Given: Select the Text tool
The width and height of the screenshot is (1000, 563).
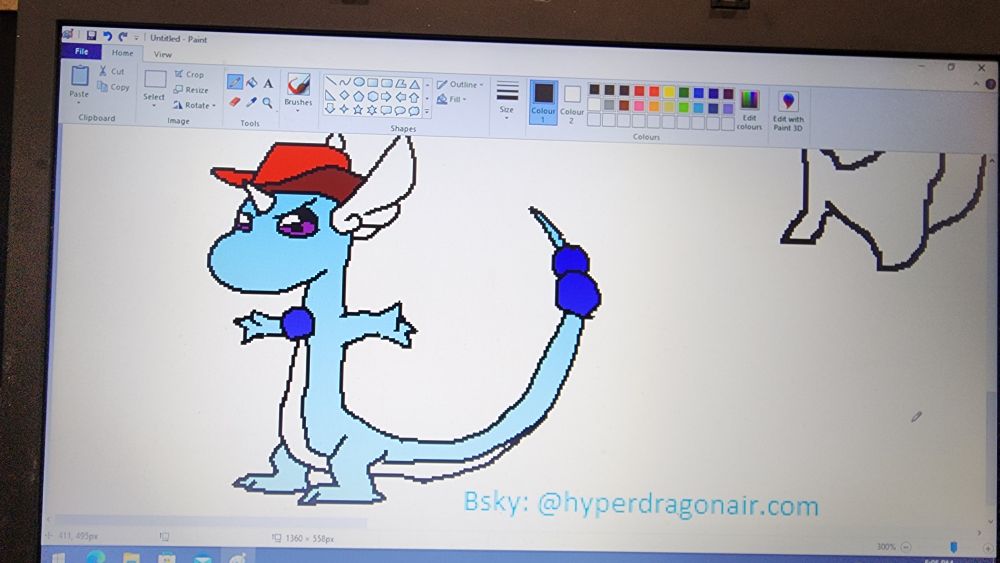Looking at the screenshot, I should click(268, 84).
